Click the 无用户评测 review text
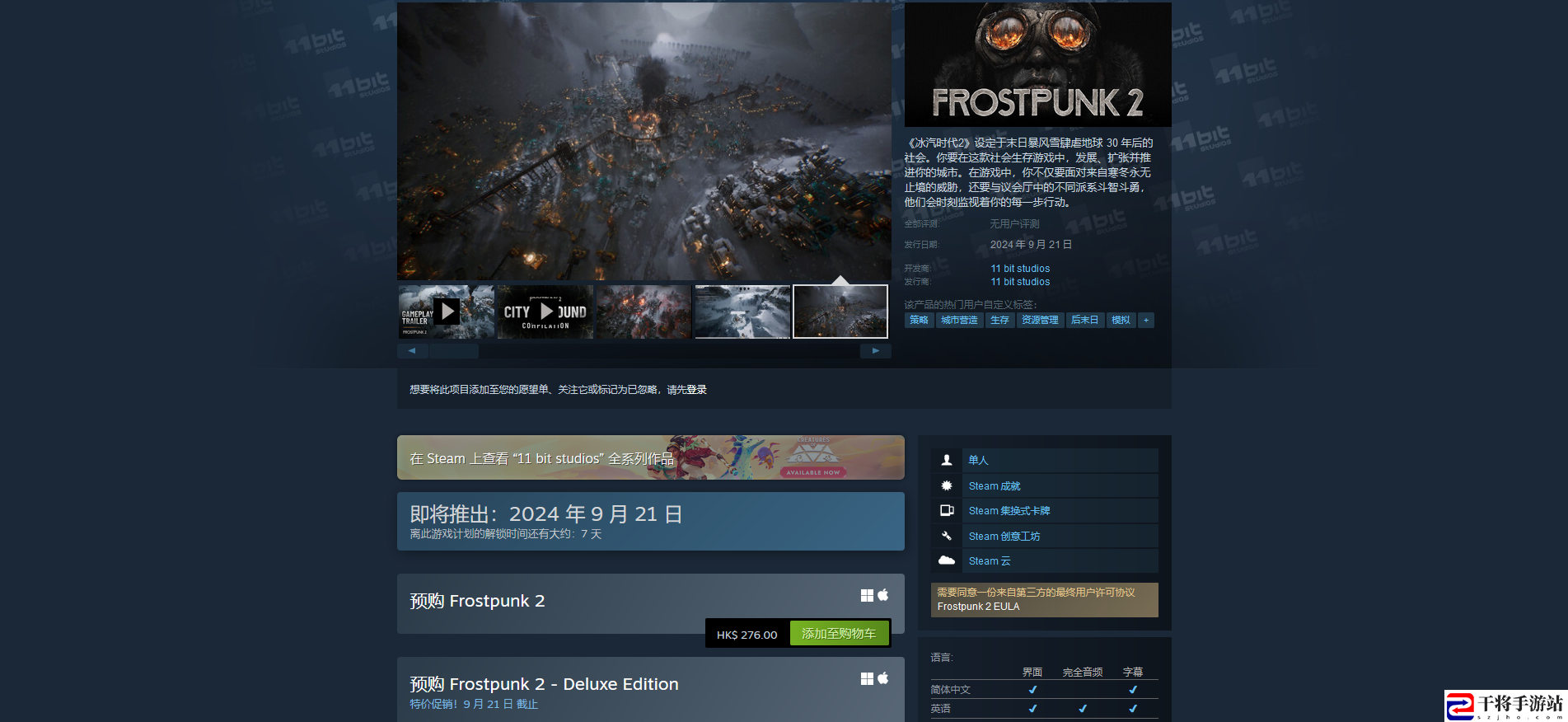1568x722 pixels. click(1014, 224)
